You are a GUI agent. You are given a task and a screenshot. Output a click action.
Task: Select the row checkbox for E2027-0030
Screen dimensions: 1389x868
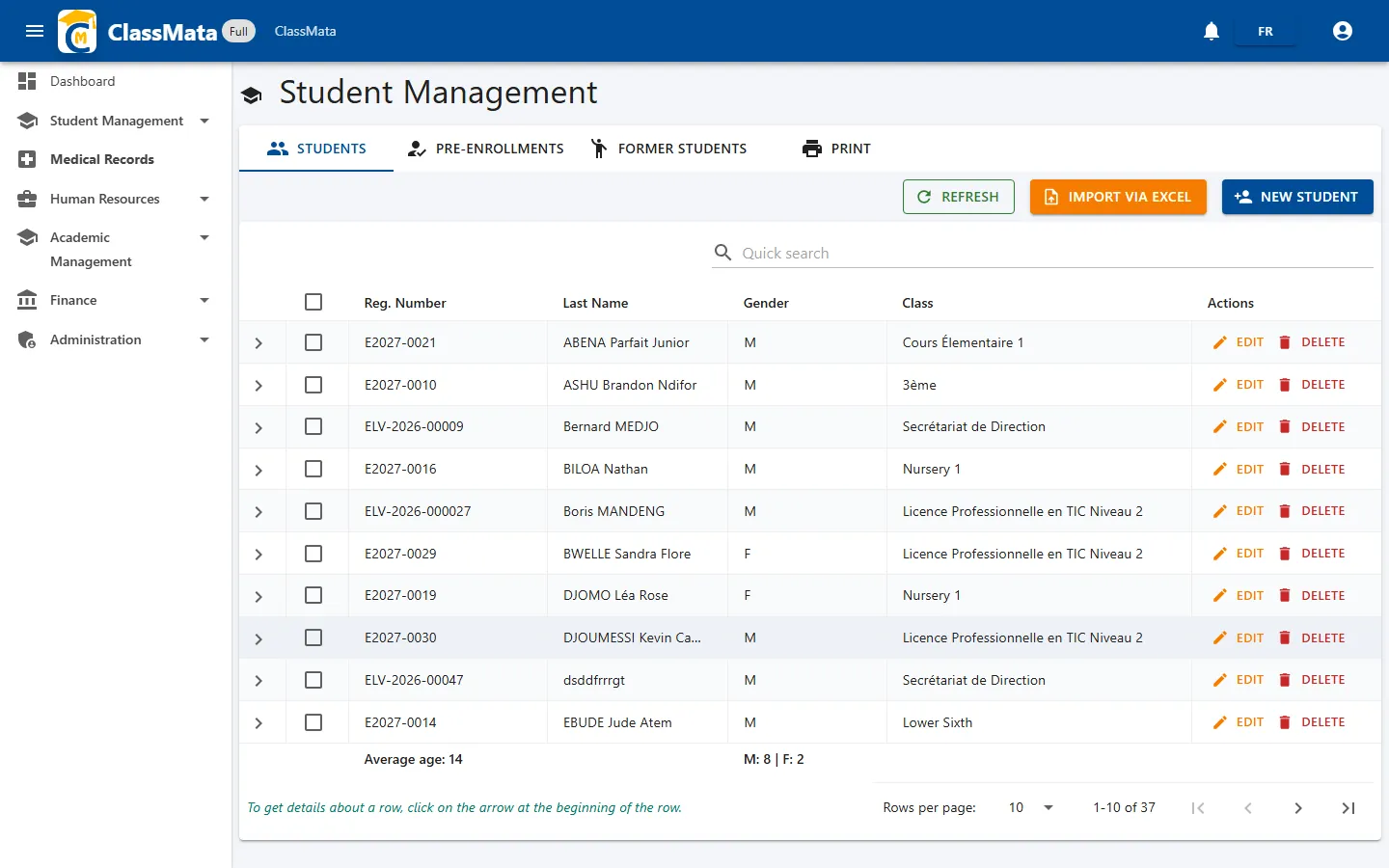pos(313,637)
